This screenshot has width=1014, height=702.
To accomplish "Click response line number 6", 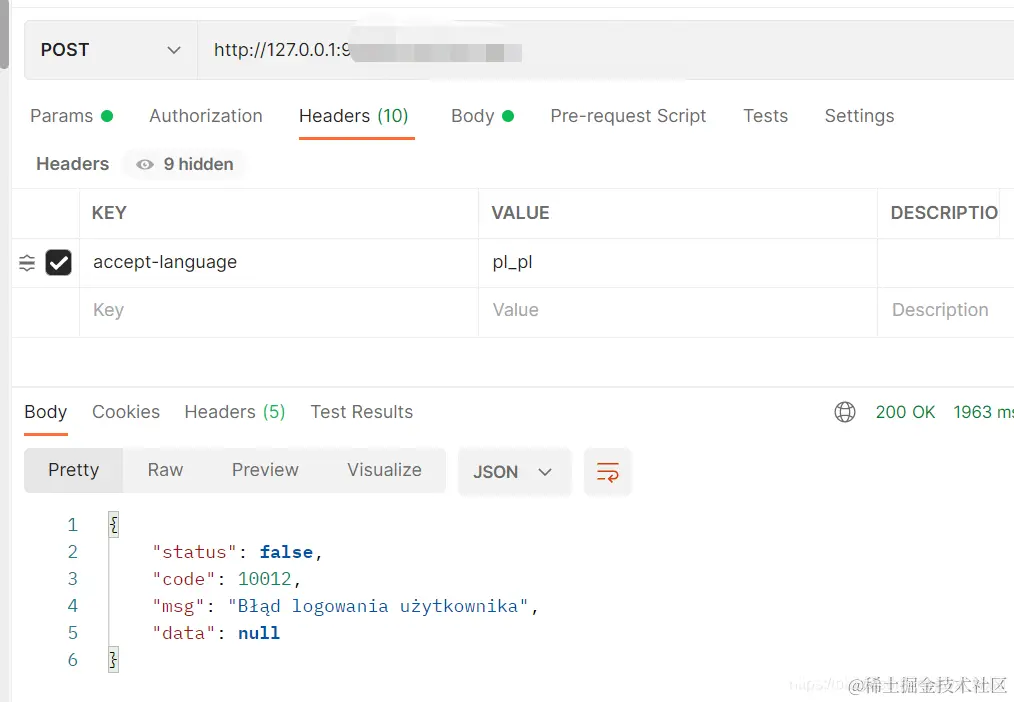I will tap(72, 660).
